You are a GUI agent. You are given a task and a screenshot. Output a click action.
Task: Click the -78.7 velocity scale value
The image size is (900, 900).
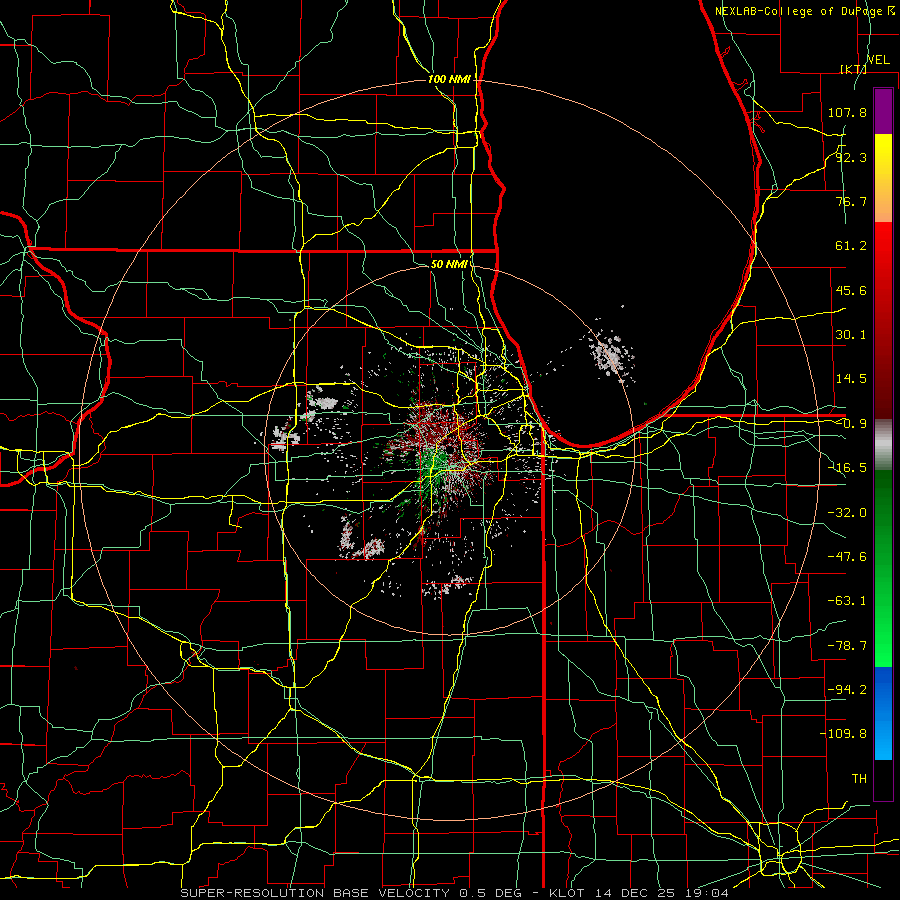(x=847, y=646)
